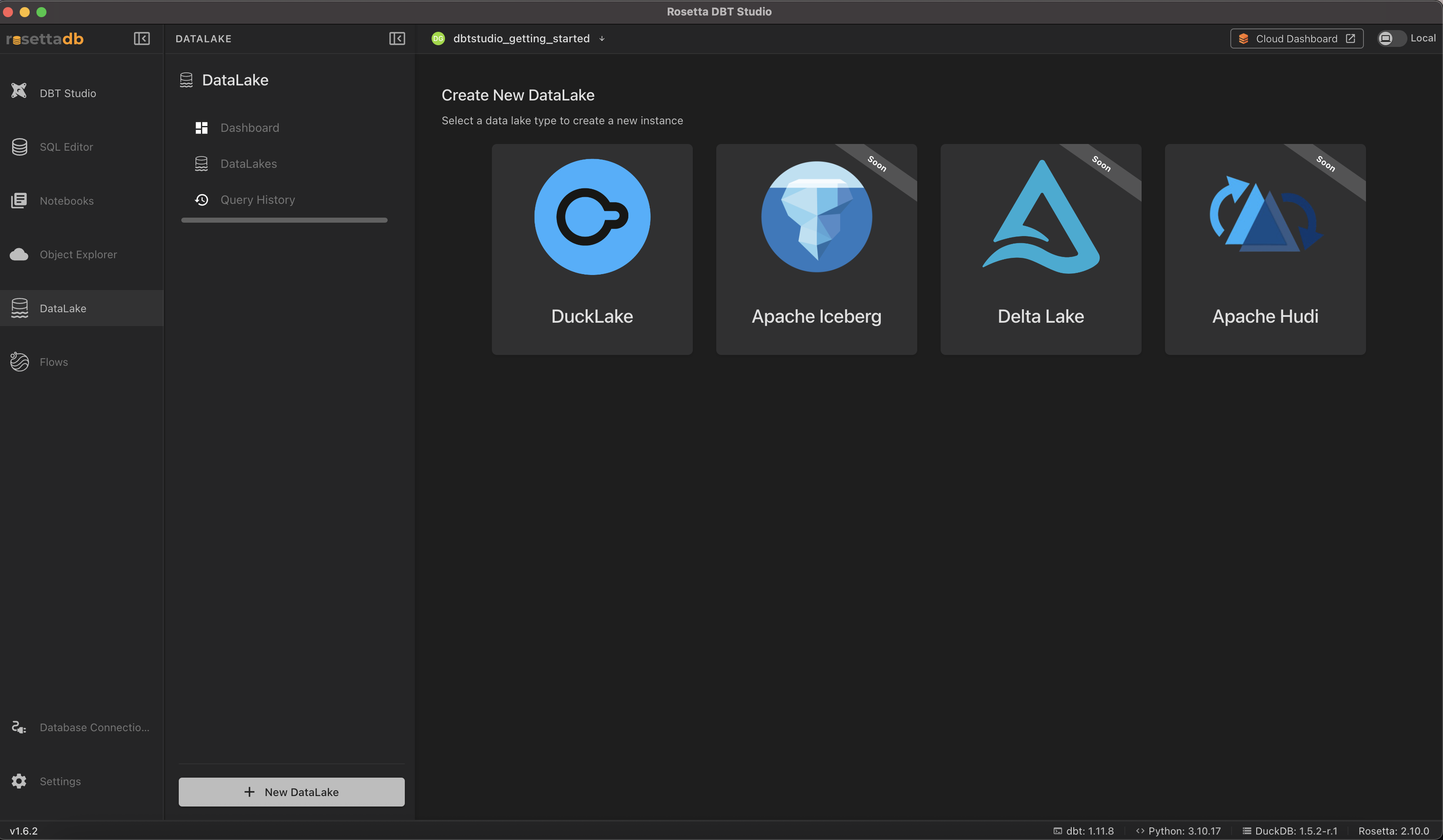Choose the Apache Hudi card
This screenshot has height=840, width=1443.
[1266, 249]
